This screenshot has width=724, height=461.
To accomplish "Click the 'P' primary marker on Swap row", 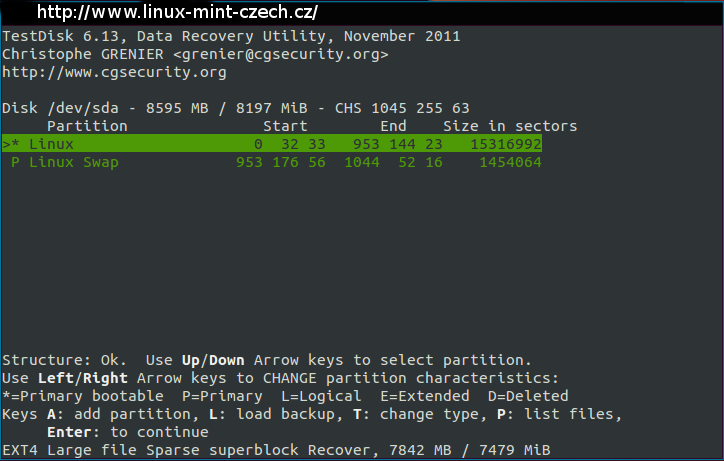I will 15,162.
